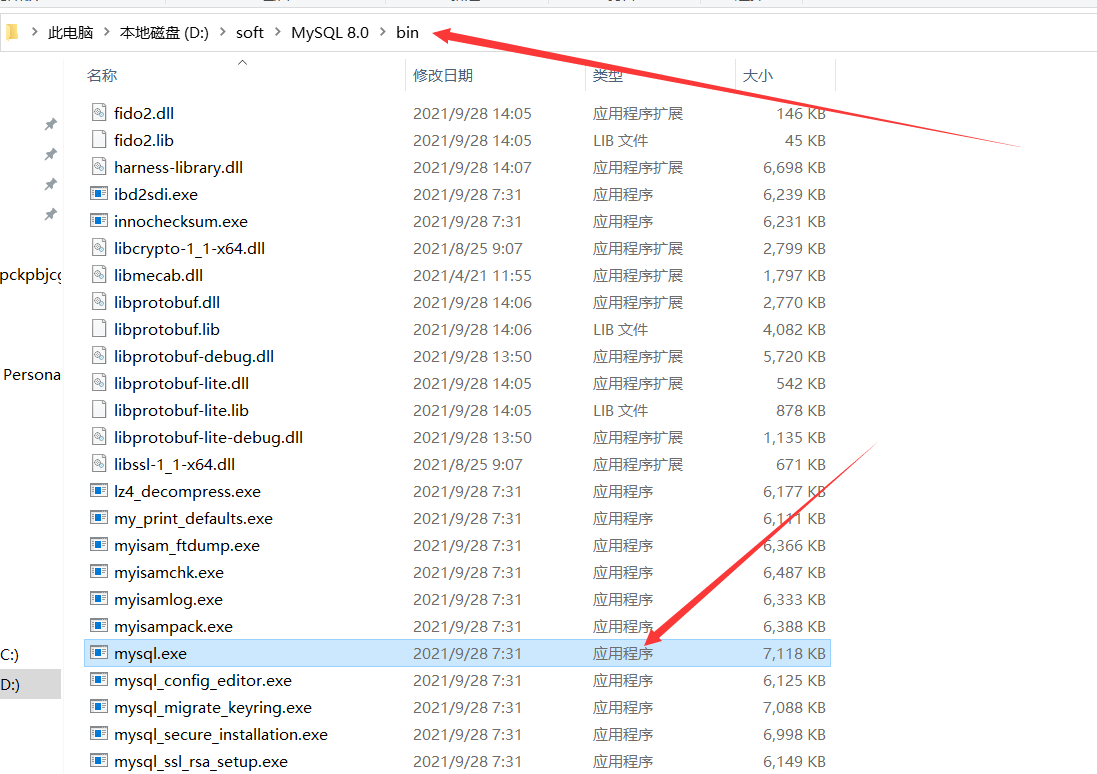Click the libssl-1_1-x64.dll icon
The height and width of the screenshot is (774, 1097).
pos(99,463)
